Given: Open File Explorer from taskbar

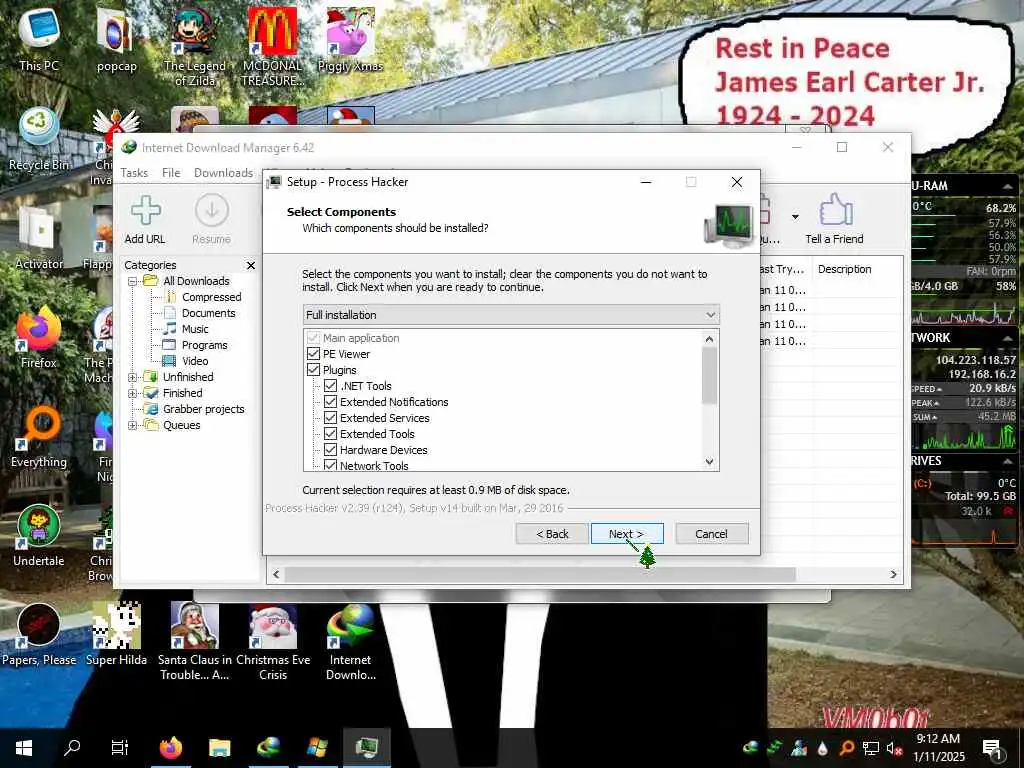Looking at the screenshot, I should 219,748.
